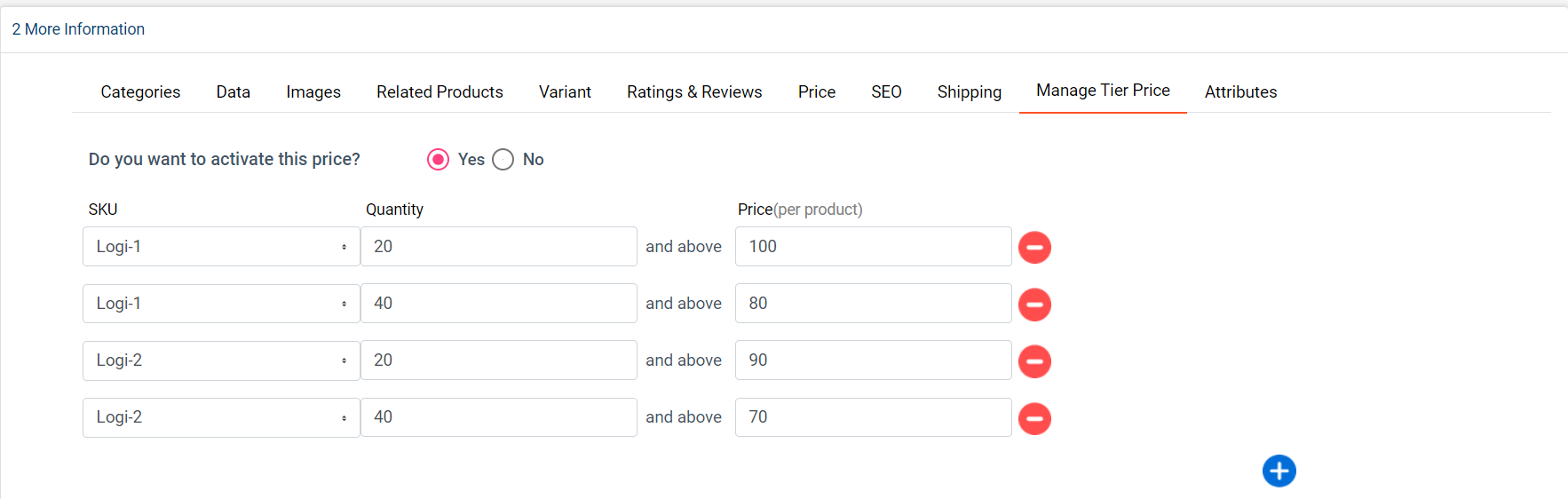Click the 2 More Information header link
Image resolution: width=1568 pixels, height=499 pixels.
coord(78,29)
